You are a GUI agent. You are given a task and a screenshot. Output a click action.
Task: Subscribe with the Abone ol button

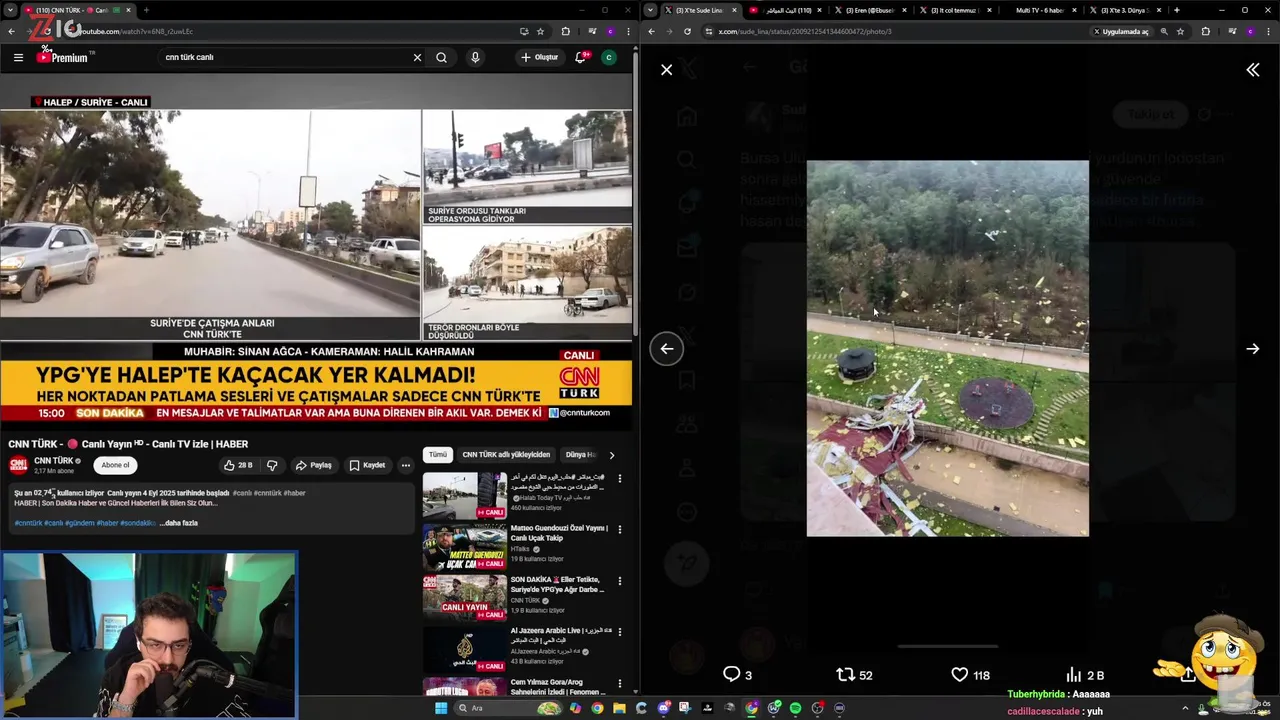tap(115, 465)
